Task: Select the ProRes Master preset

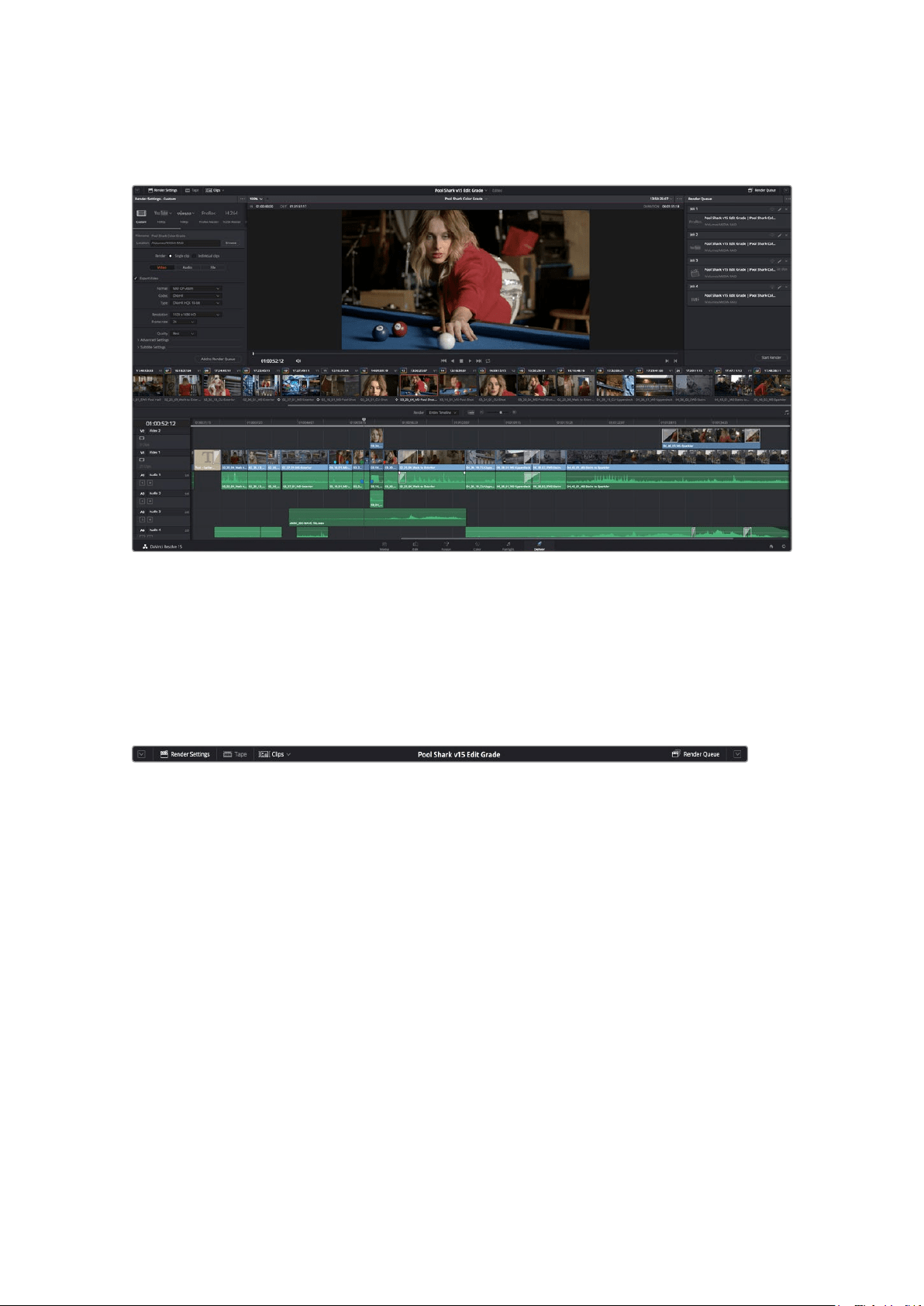Action: [x=208, y=213]
